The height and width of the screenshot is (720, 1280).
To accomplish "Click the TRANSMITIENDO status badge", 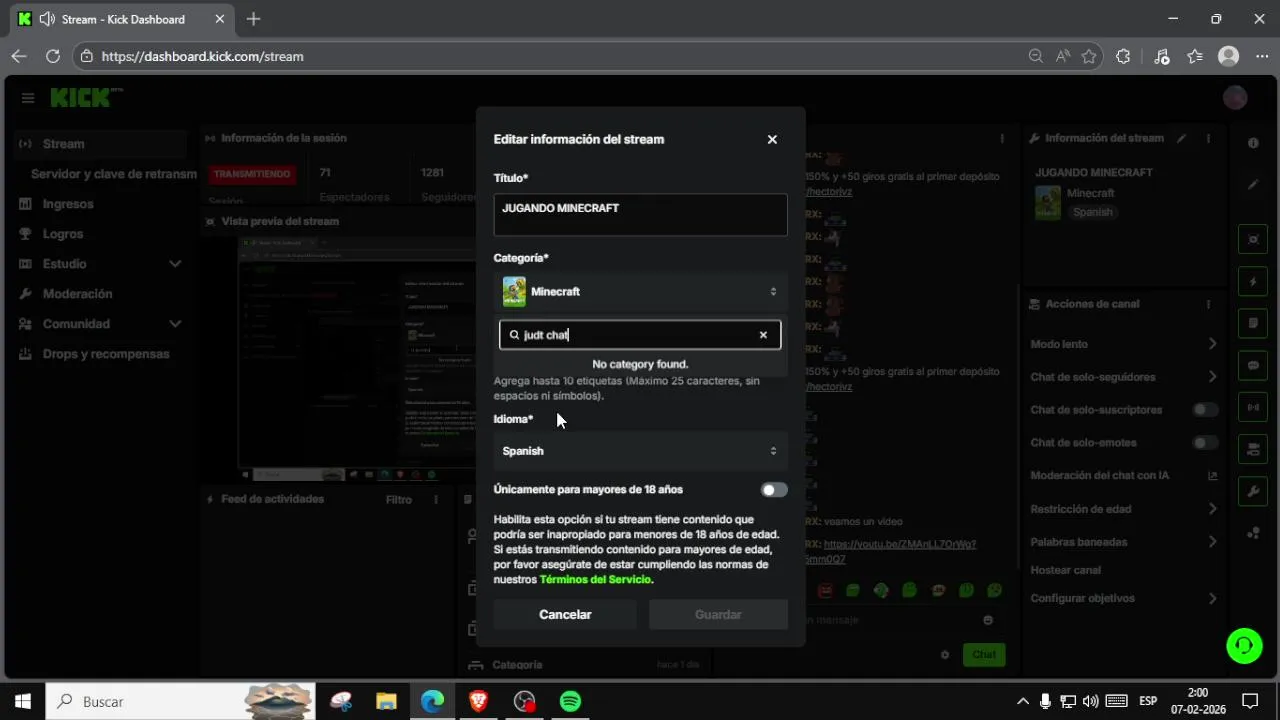I will [x=251, y=174].
